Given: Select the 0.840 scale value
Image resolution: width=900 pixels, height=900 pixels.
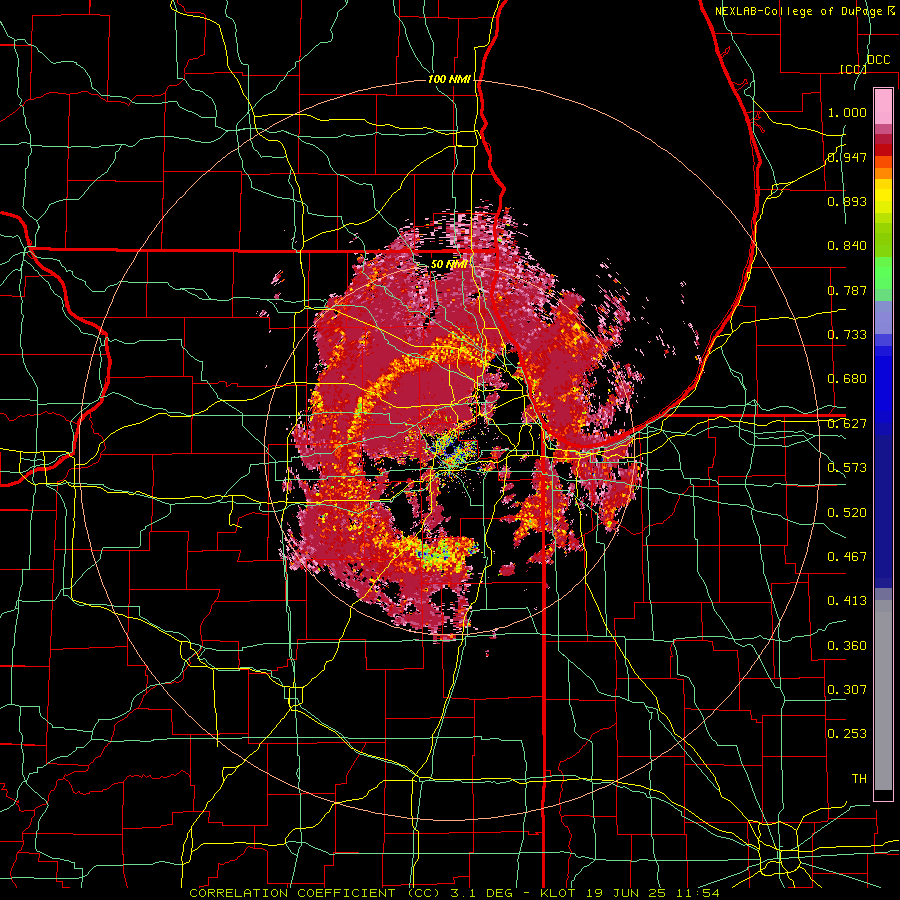Looking at the screenshot, I should (x=847, y=246).
